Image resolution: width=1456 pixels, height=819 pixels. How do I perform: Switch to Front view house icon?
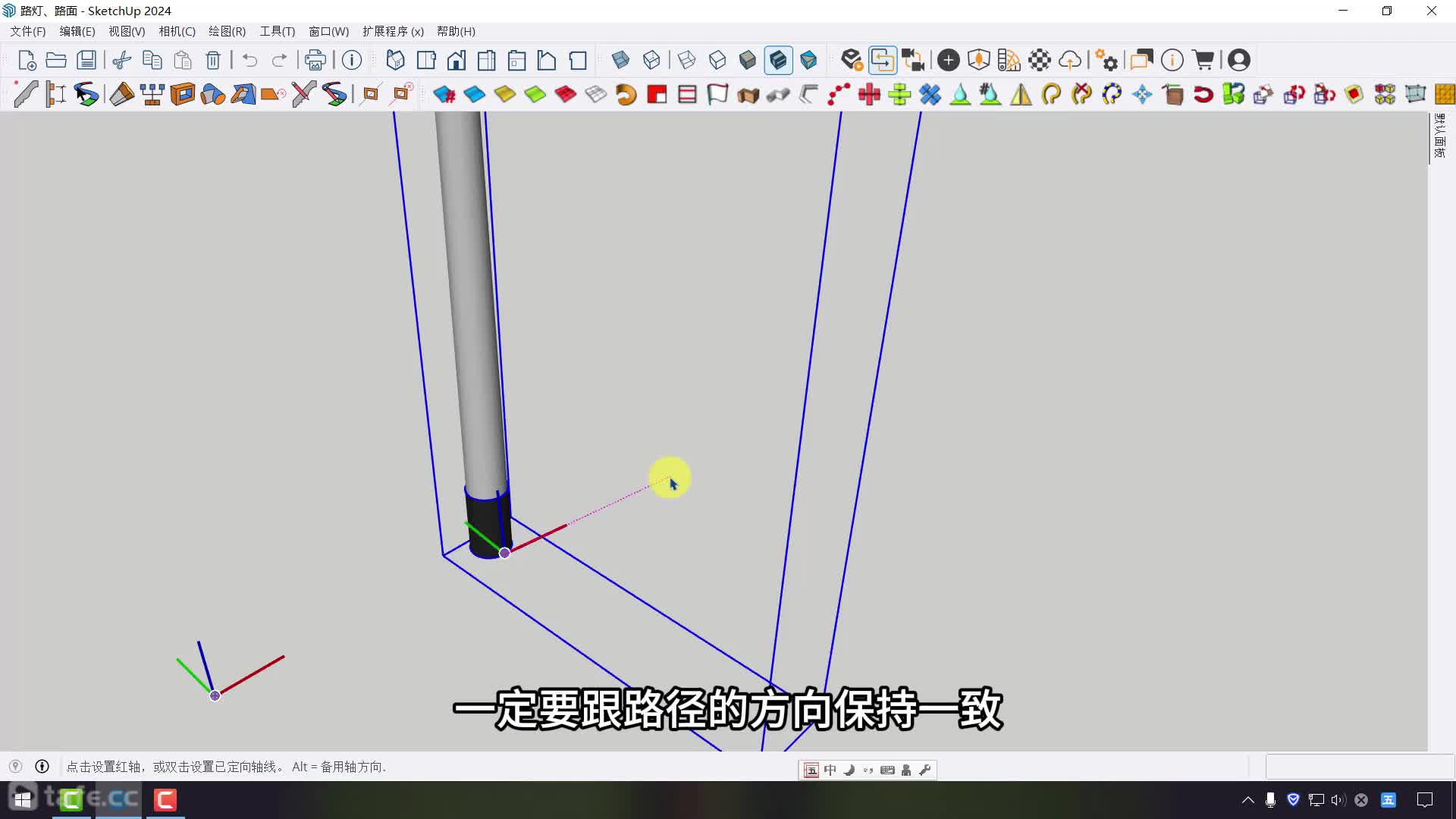tap(457, 60)
